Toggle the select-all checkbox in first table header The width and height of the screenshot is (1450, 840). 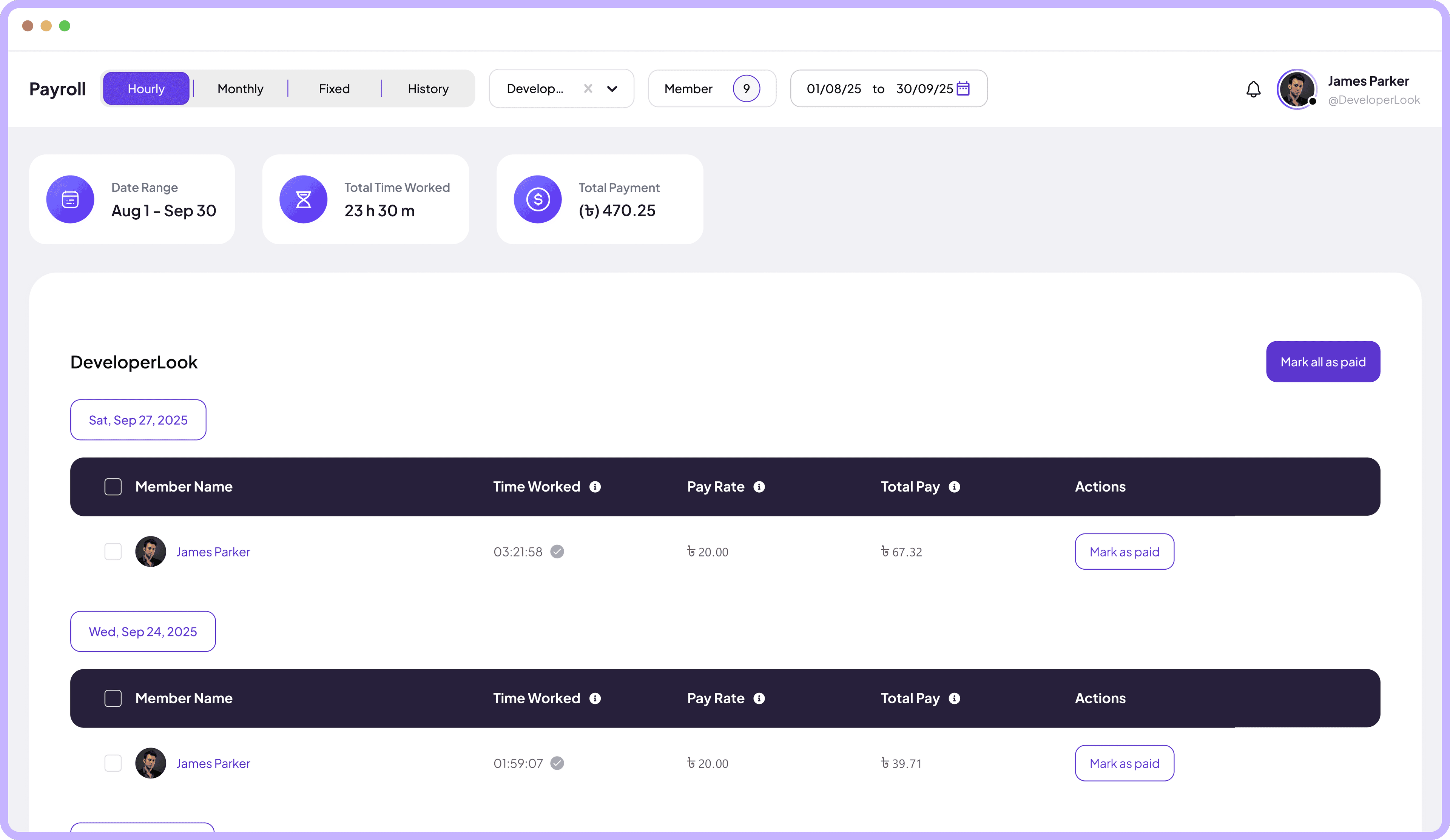(113, 487)
